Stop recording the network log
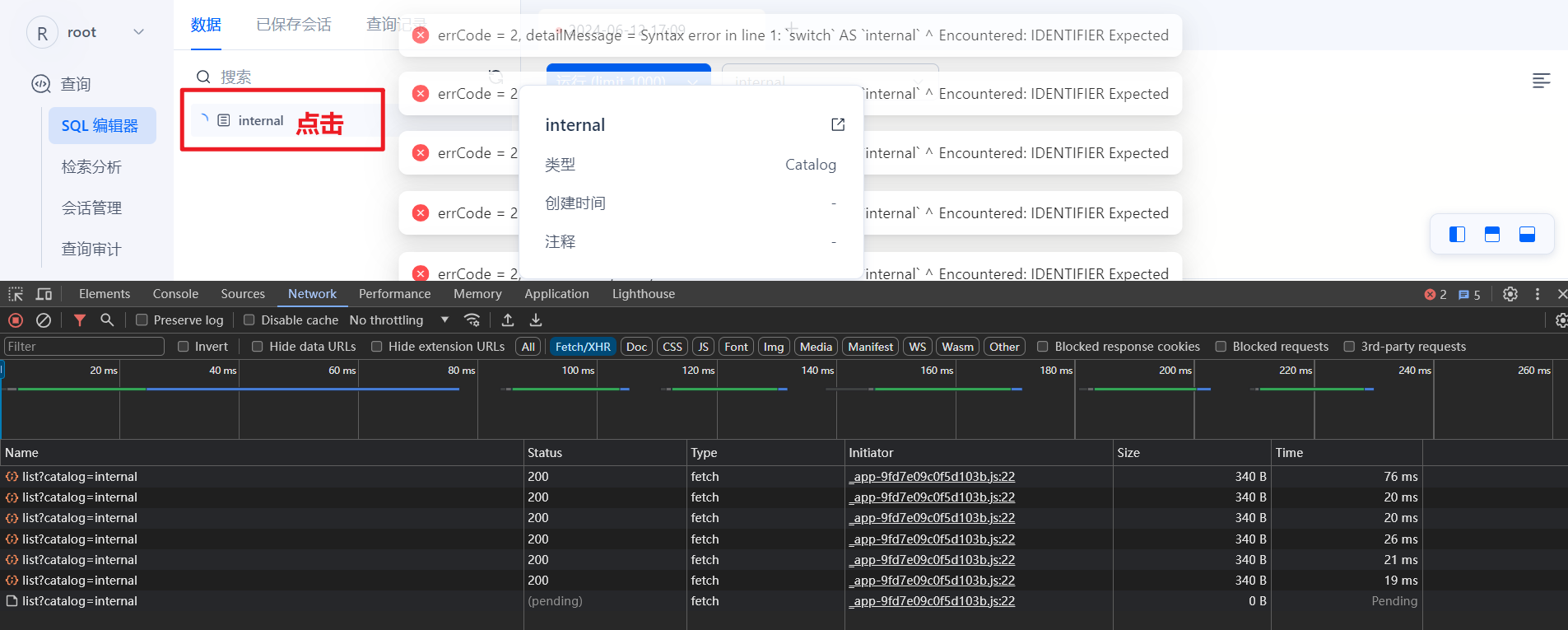This screenshot has height=630, width=1568. [x=16, y=320]
